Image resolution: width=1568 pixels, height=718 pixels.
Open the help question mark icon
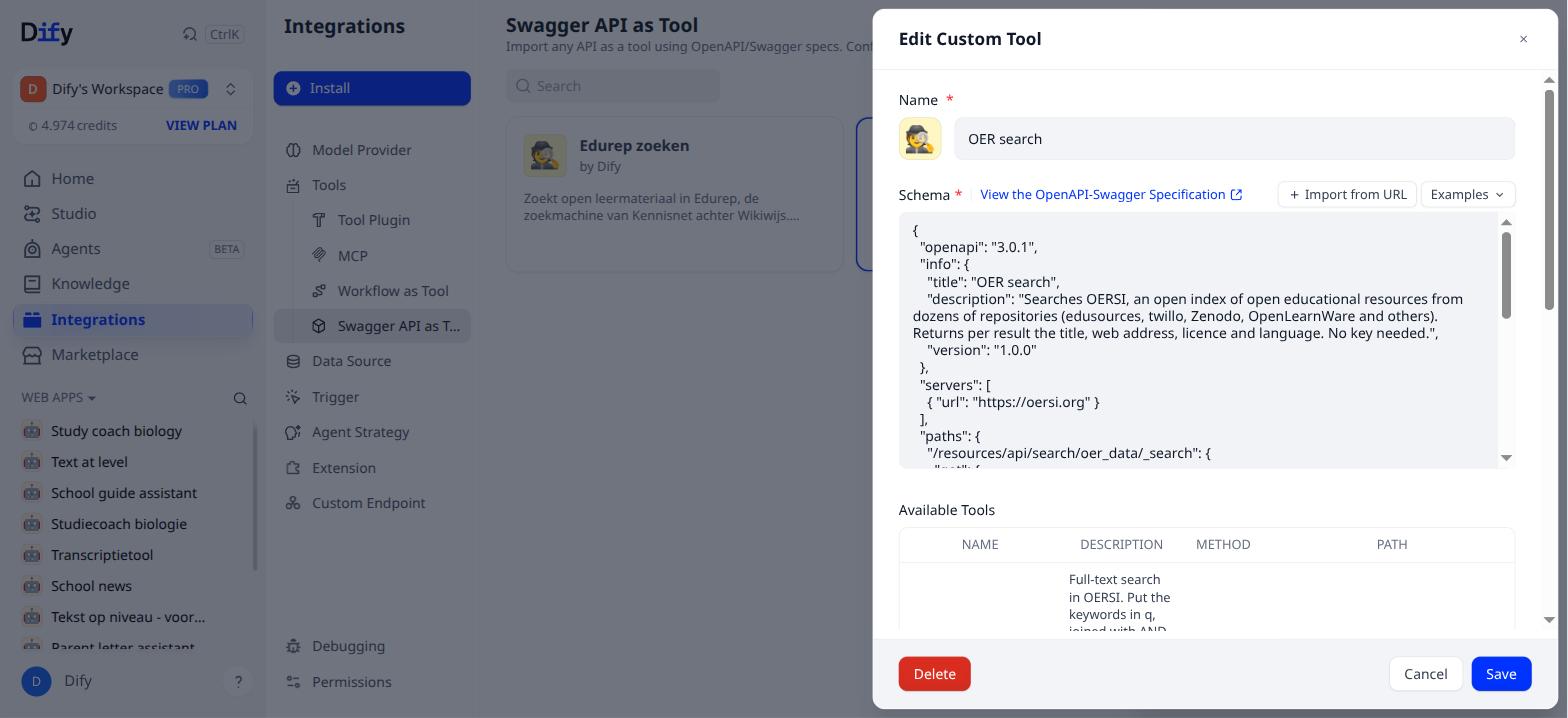(x=238, y=682)
